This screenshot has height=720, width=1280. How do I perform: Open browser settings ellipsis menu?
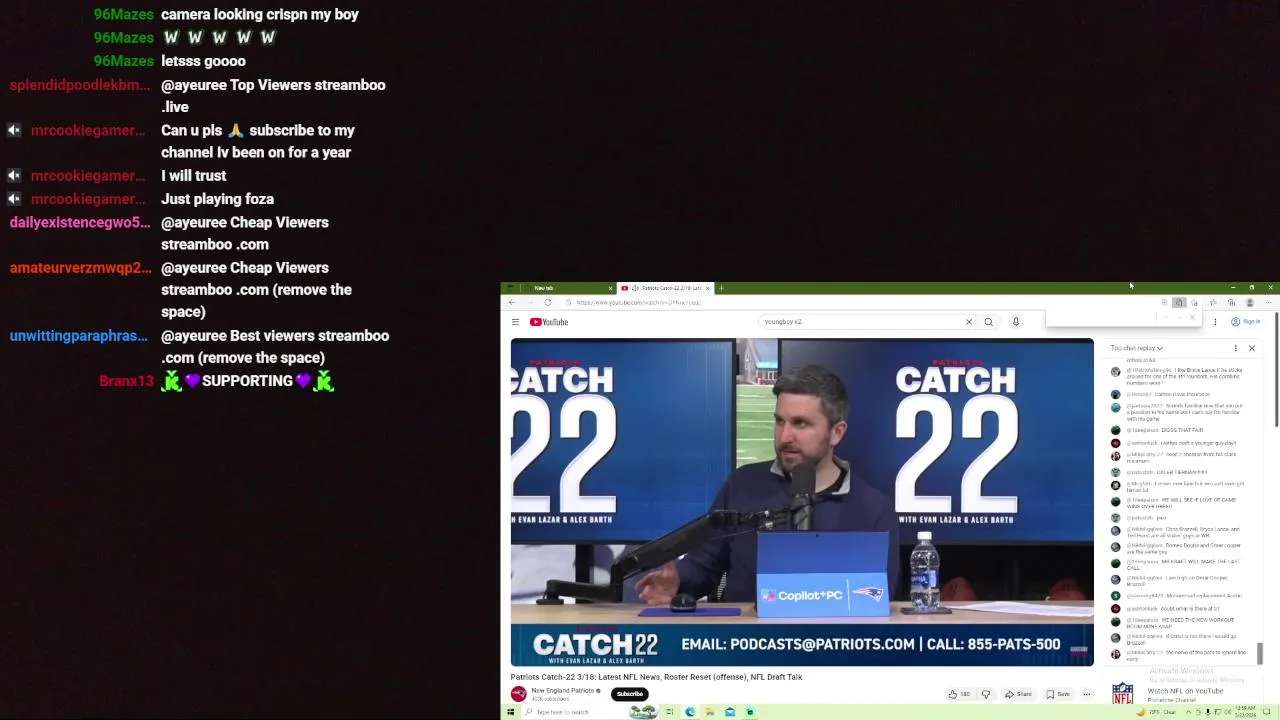coord(1268,302)
